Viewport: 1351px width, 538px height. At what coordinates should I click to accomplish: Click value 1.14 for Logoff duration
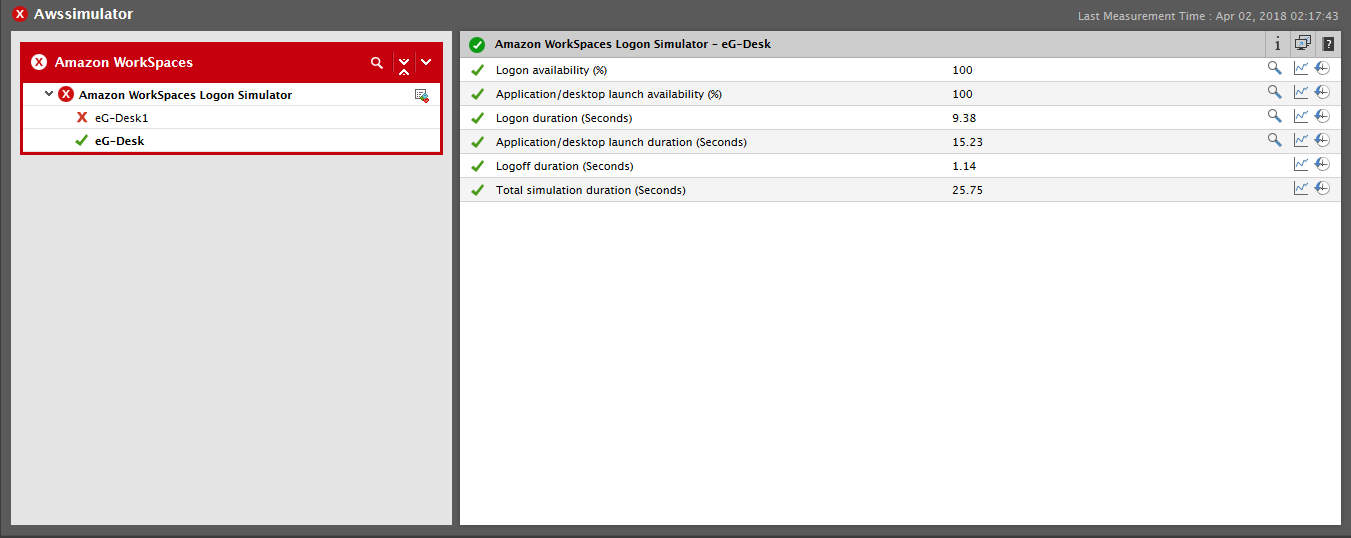[964, 166]
